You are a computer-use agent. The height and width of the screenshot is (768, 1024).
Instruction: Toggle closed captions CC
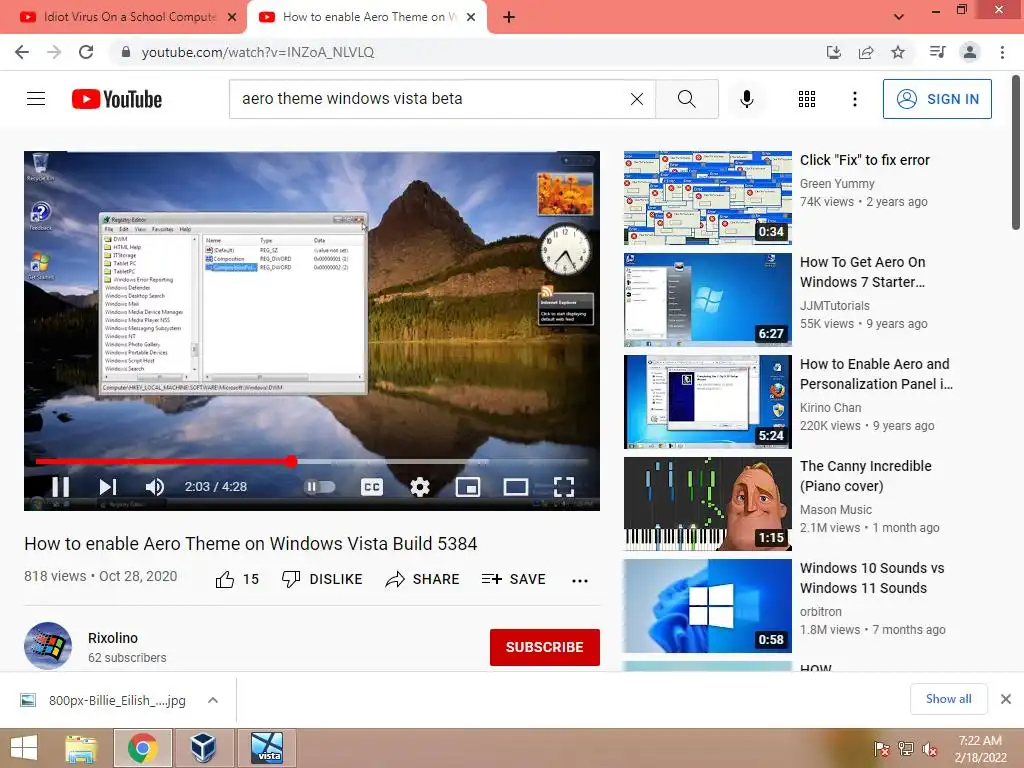(372, 487)
